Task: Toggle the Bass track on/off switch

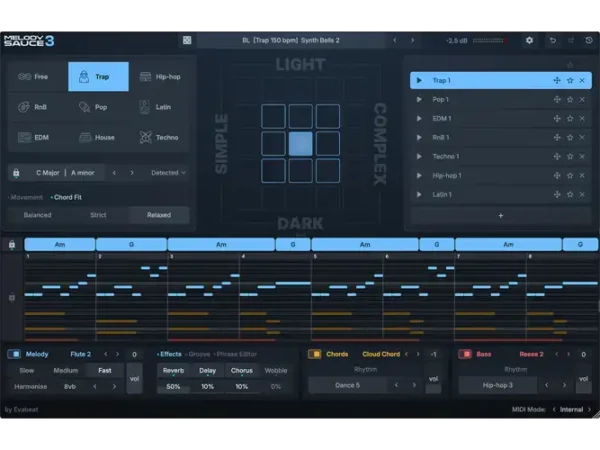Action: click(465, 354)
